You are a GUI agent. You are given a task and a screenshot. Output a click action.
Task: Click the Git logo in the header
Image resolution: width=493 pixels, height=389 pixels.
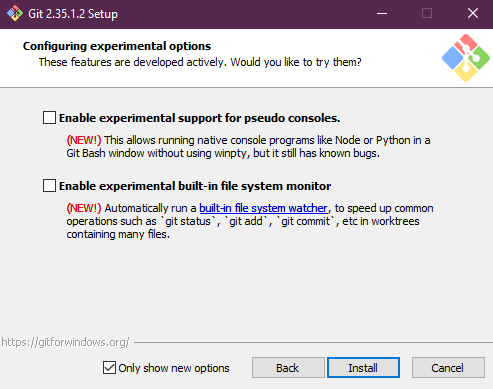pos(466,58)
